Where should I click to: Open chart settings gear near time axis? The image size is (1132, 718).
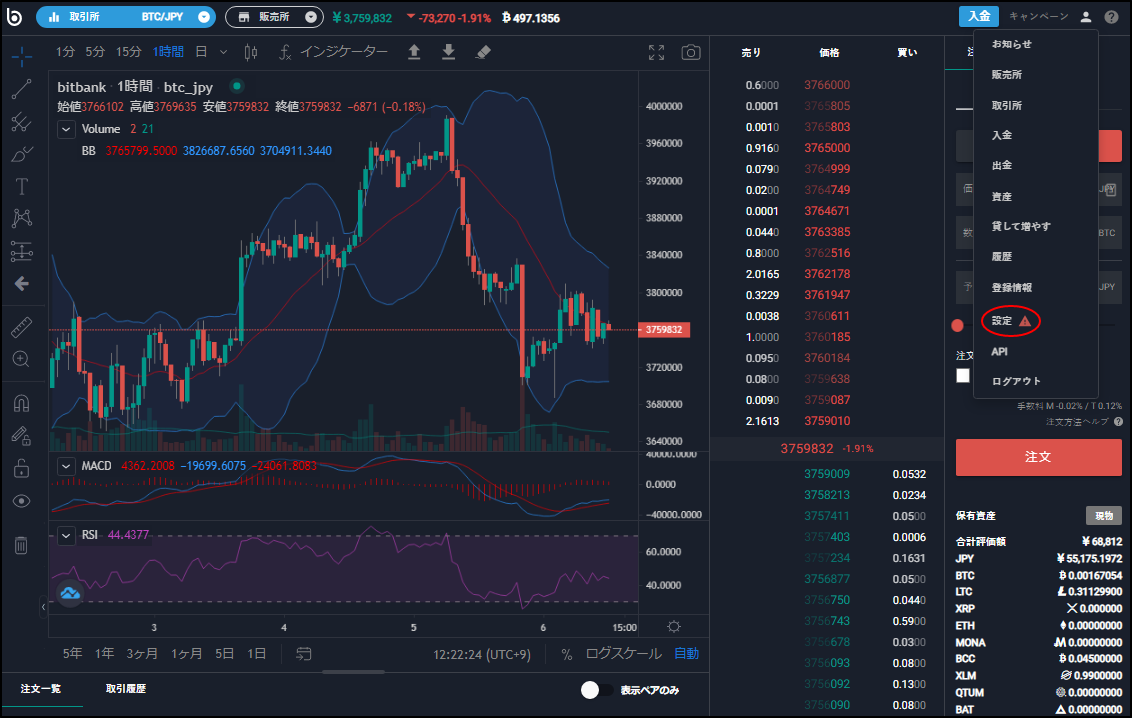click(x=674, y=626)
